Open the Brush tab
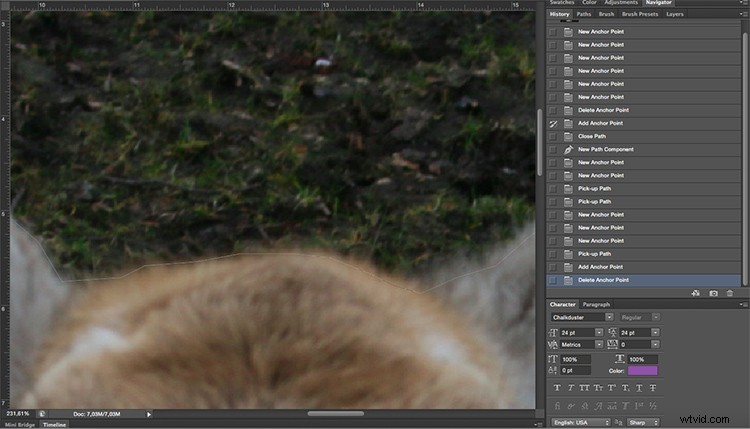 click(606, 14)
